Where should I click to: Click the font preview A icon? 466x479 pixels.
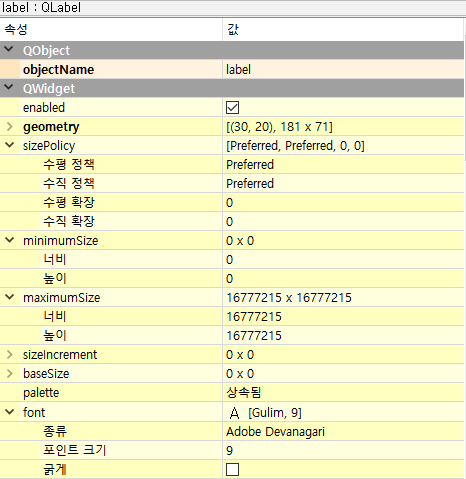pos(234,413)
